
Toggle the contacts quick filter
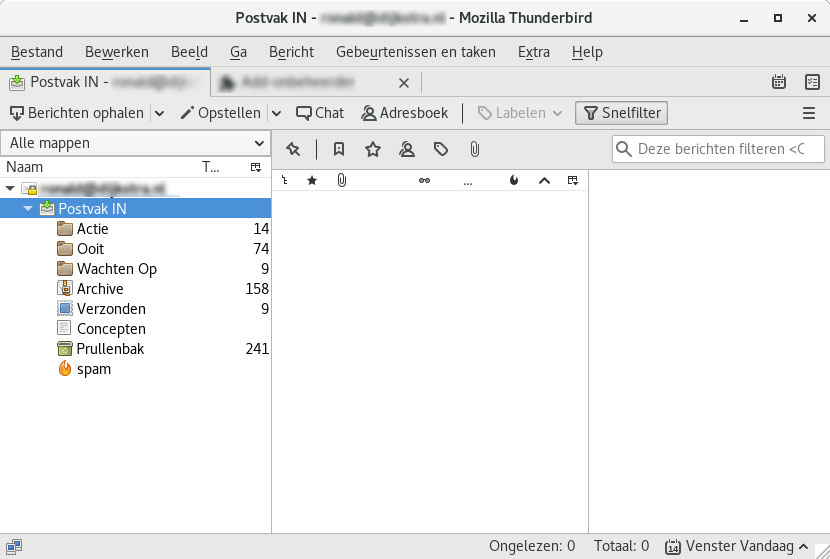click(407, 149)
